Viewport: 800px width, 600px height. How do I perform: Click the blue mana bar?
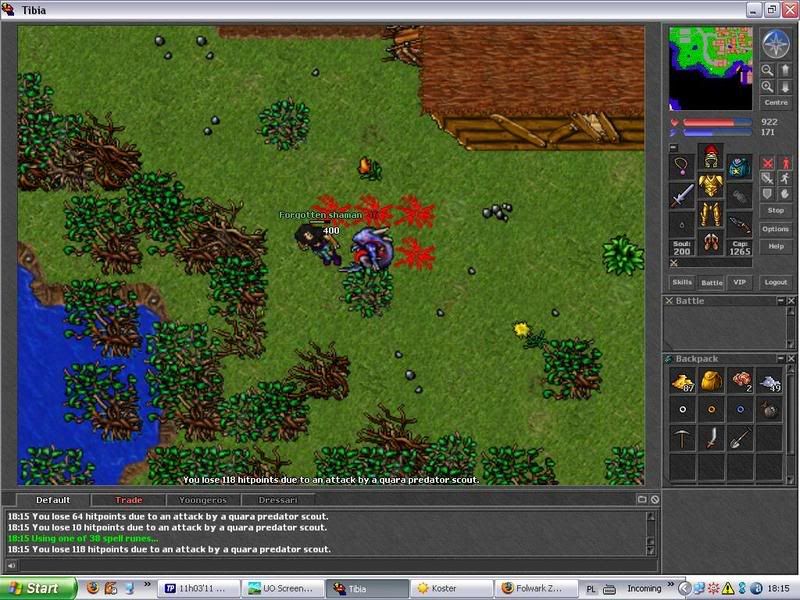point(717,133)
